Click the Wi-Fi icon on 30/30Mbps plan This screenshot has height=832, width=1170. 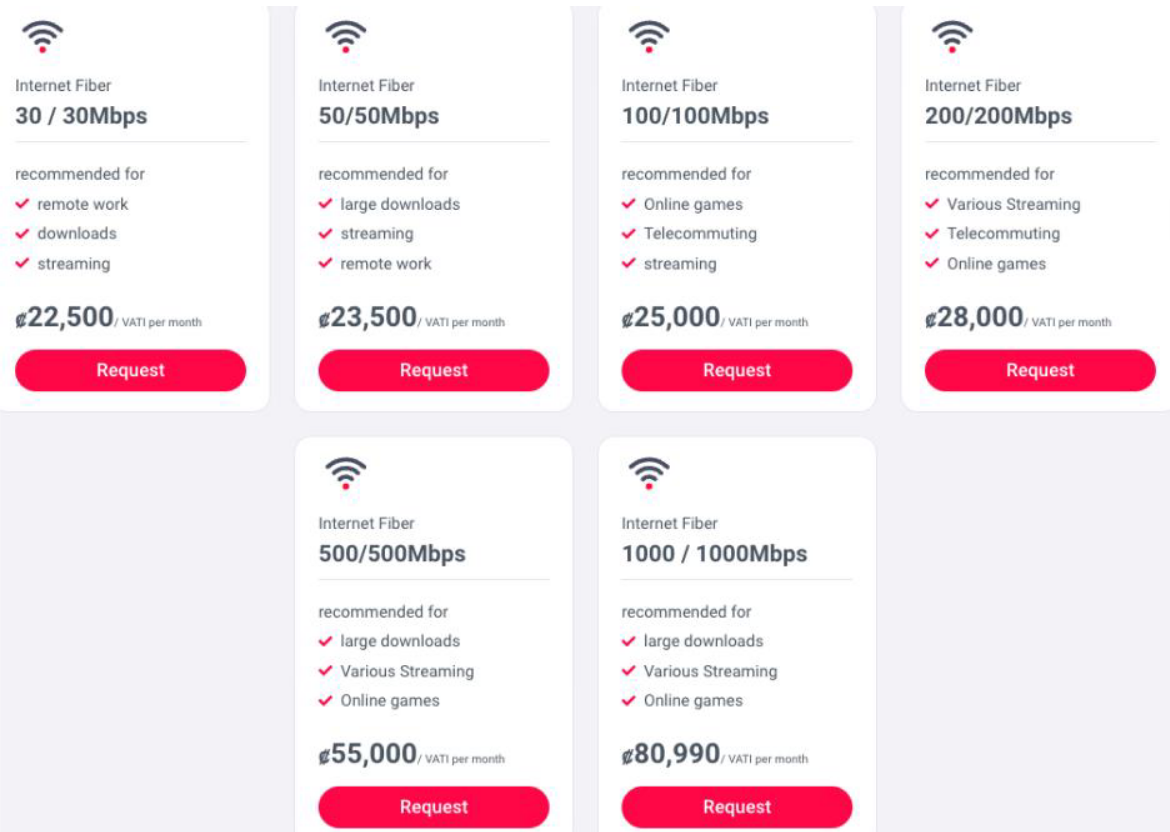click(x=43, y=37)
